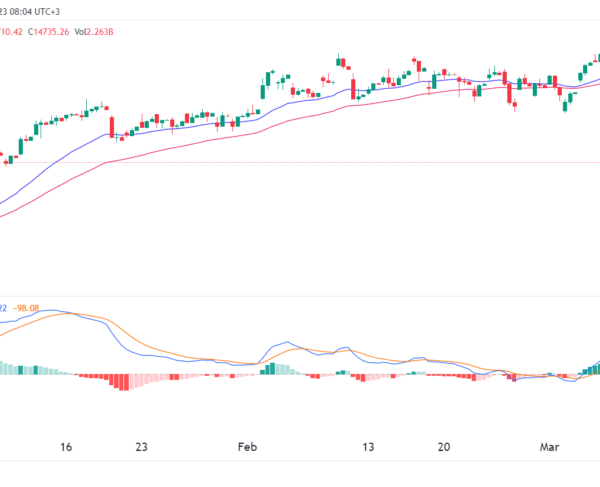Select the orange -98.08 MACD signal value
This screenshot has width=600, height=487.
click(x=26, y=308)
